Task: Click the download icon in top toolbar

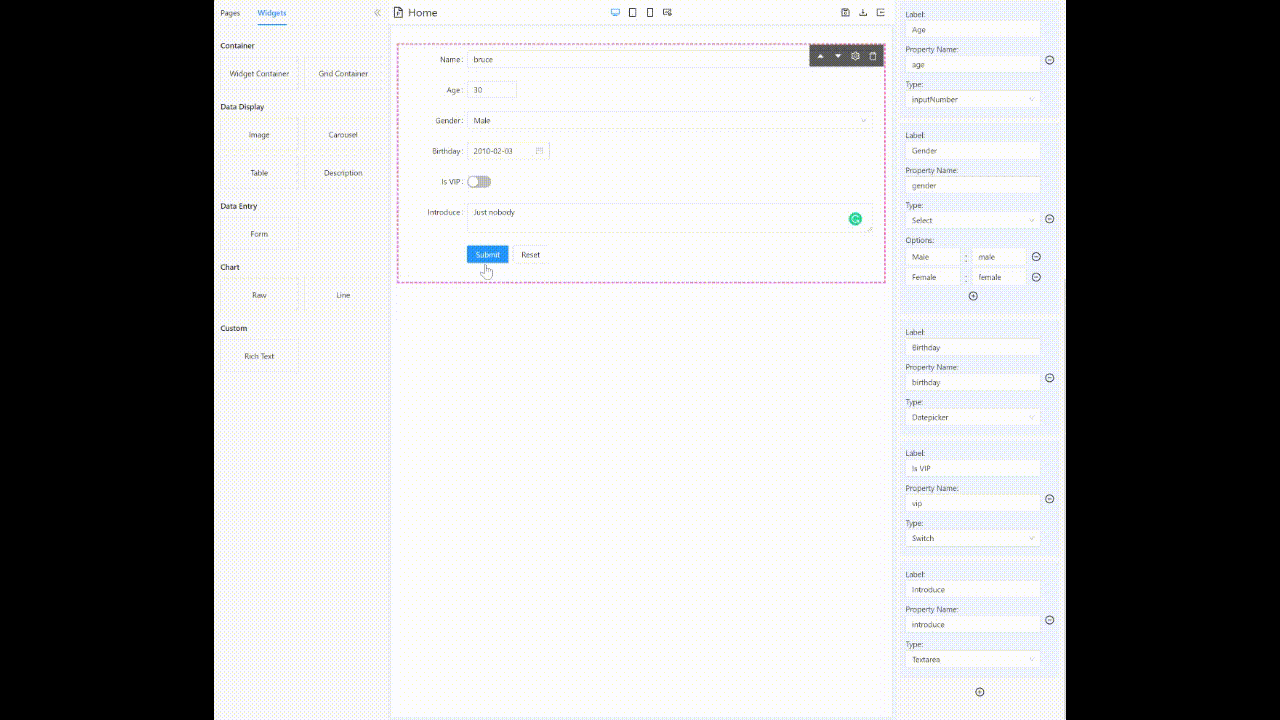Action: point(863,13)
